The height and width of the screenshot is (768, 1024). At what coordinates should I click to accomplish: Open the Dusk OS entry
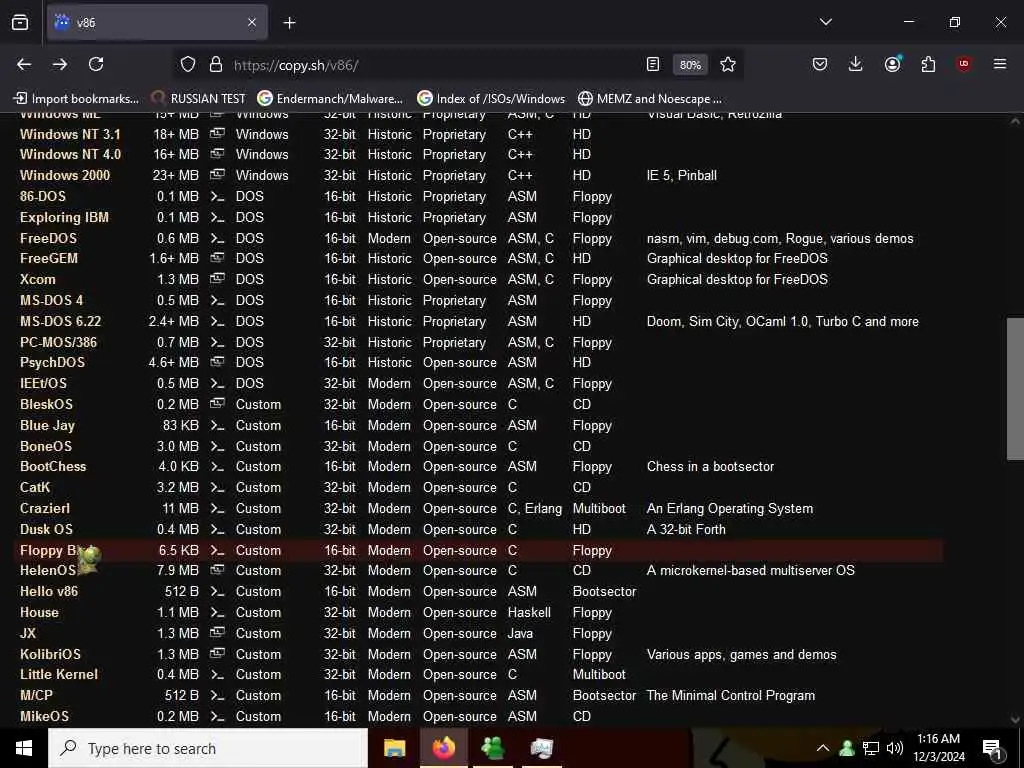[x=46, y=529]
